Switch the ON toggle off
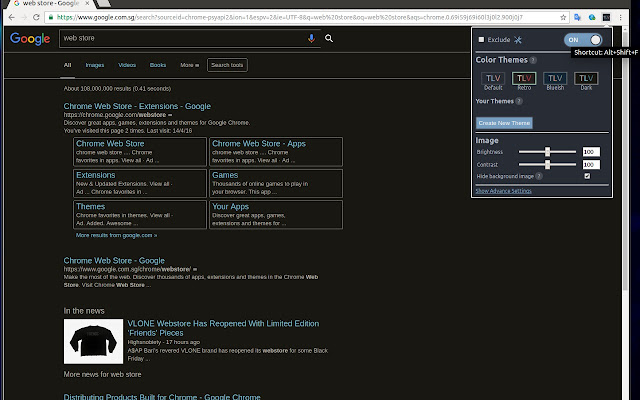Image resolution: width=640 pixels, height=400 pixels. [583, 40]
